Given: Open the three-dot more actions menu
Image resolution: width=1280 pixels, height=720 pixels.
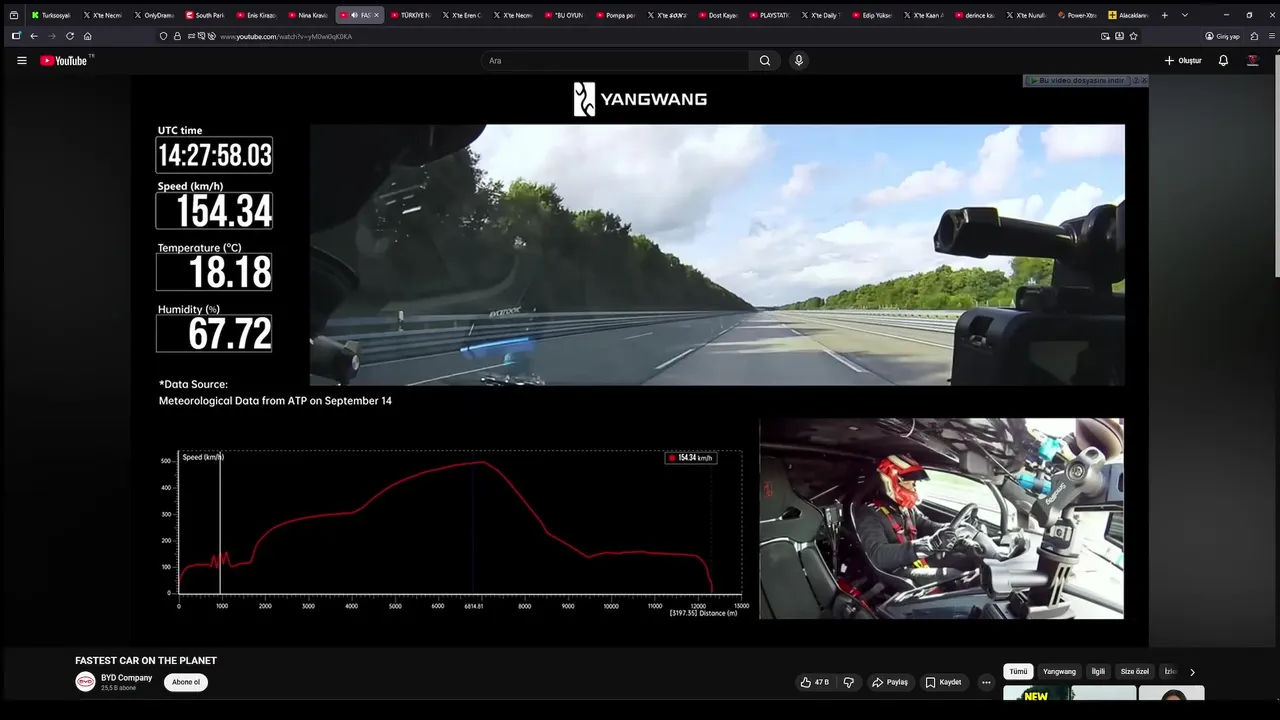Looking at the screenshot, I should tap(986, 682).
